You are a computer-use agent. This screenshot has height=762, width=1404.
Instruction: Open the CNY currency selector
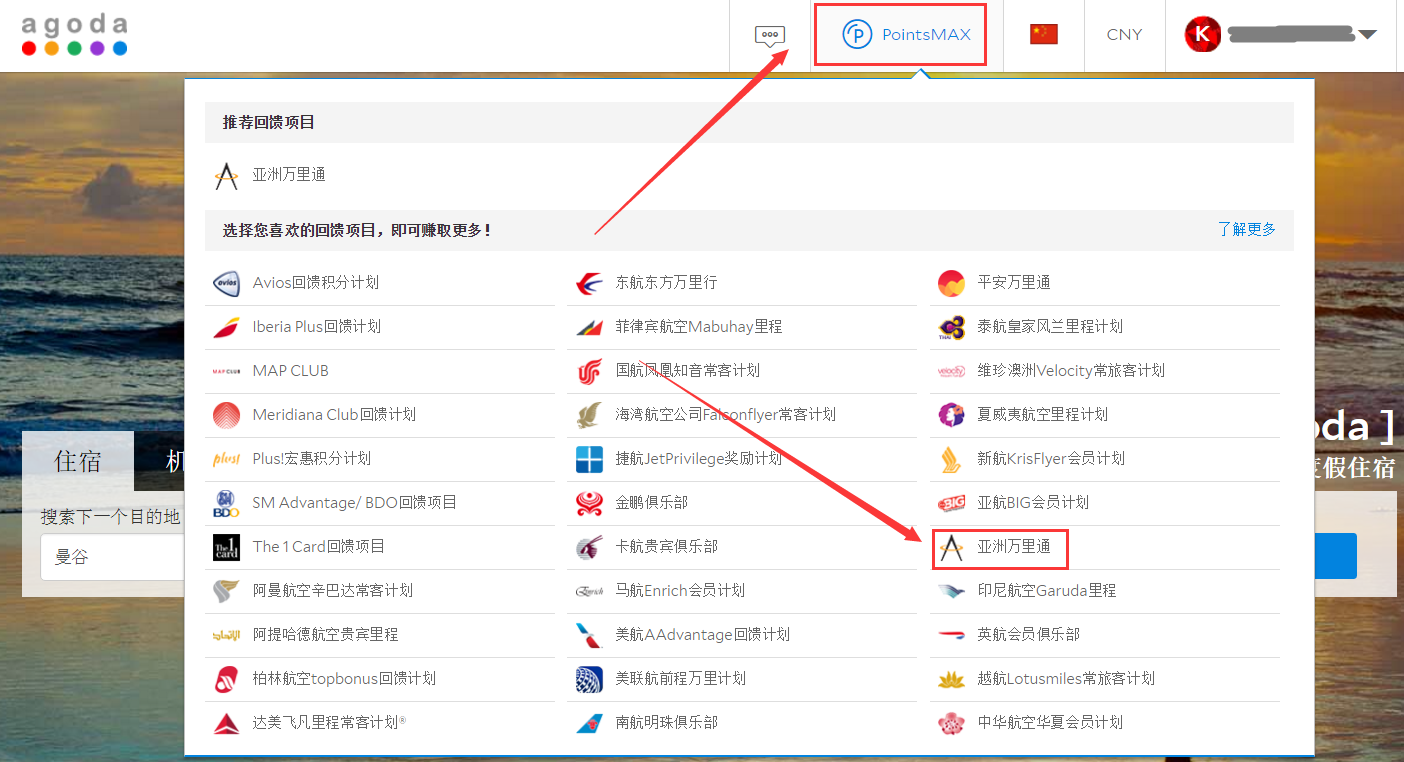click(x=1124, y=34)
